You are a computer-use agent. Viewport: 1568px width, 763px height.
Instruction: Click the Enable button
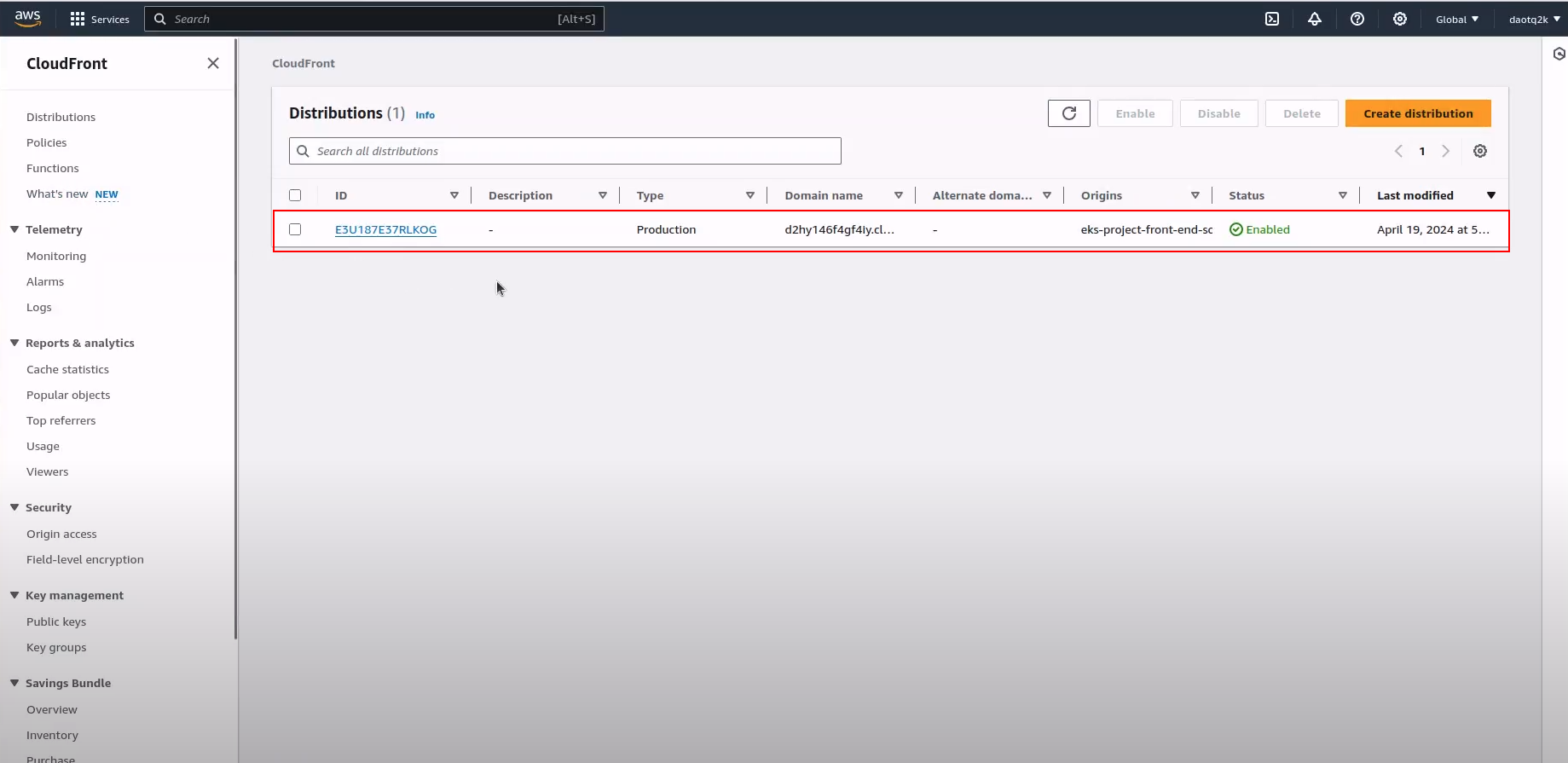1135,113
